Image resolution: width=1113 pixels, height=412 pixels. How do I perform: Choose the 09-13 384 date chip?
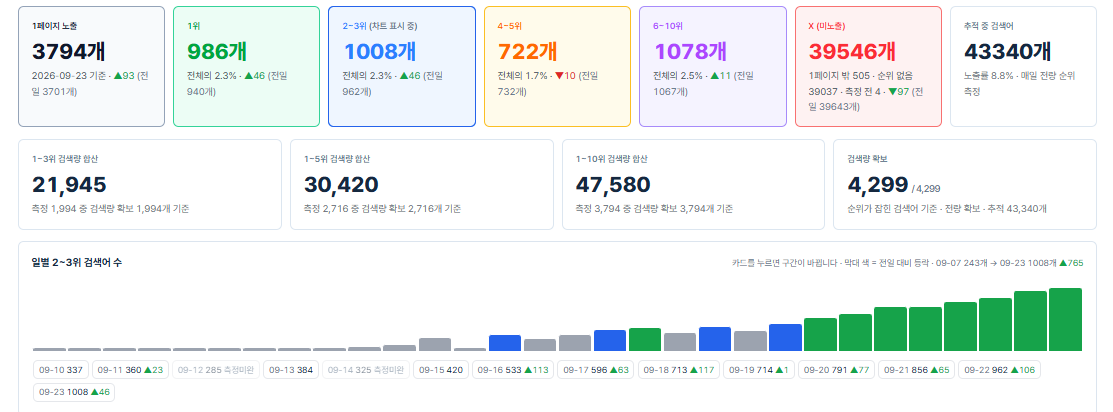(291, 370)
